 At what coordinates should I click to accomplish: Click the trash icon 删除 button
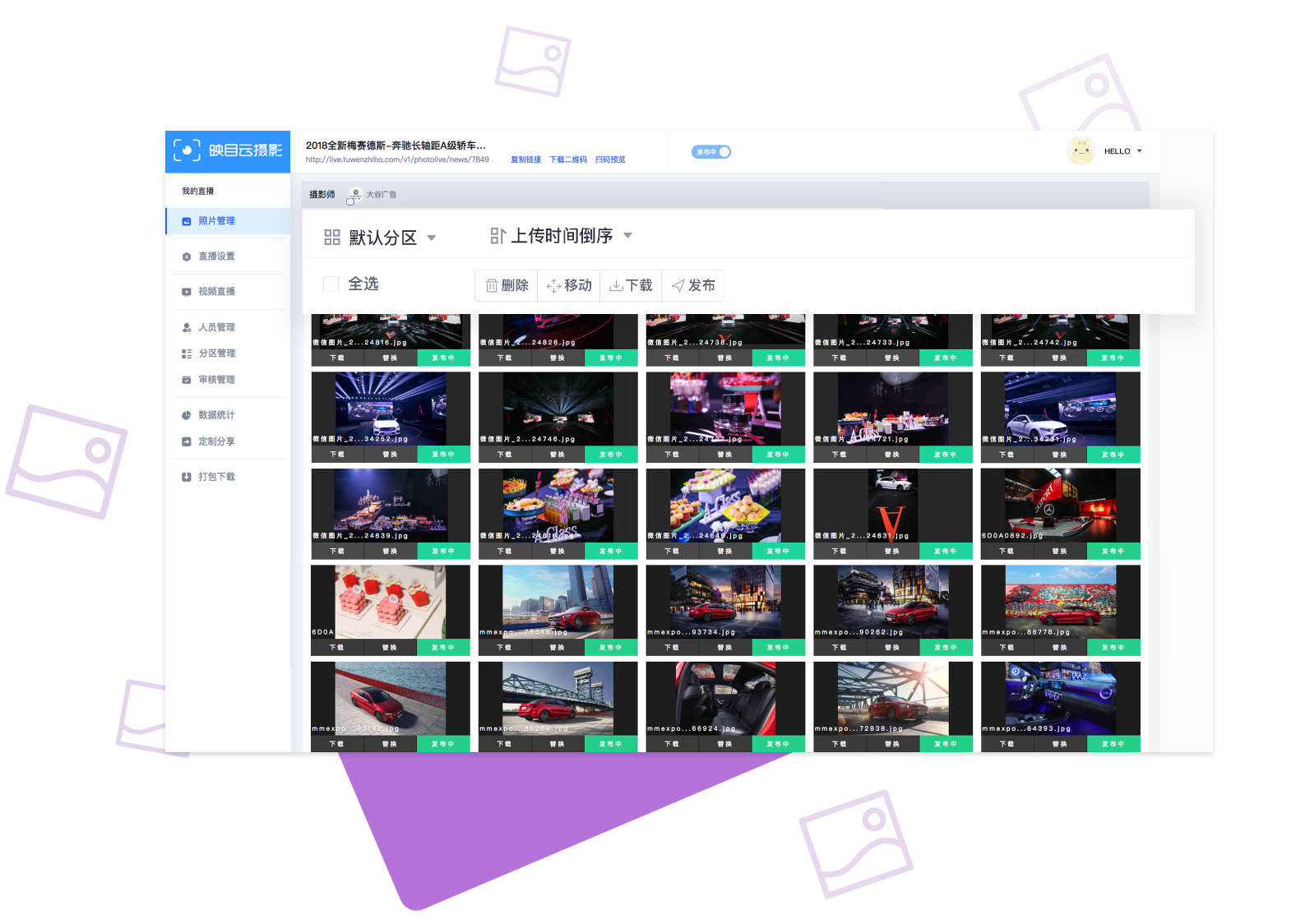(x=507, y=285)
